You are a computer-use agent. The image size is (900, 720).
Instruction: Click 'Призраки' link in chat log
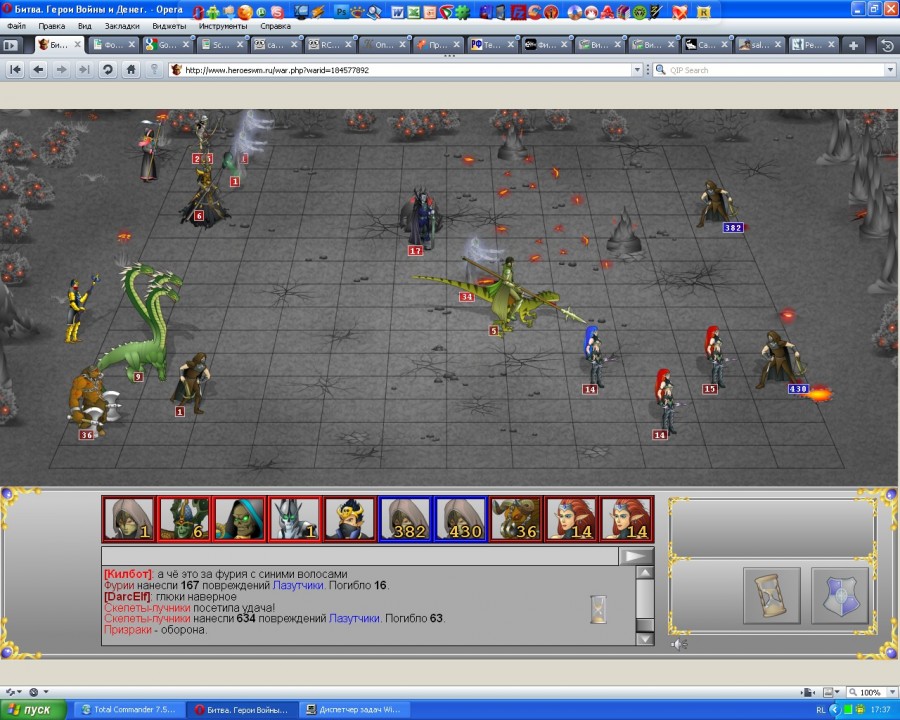(x=127, y=630)
